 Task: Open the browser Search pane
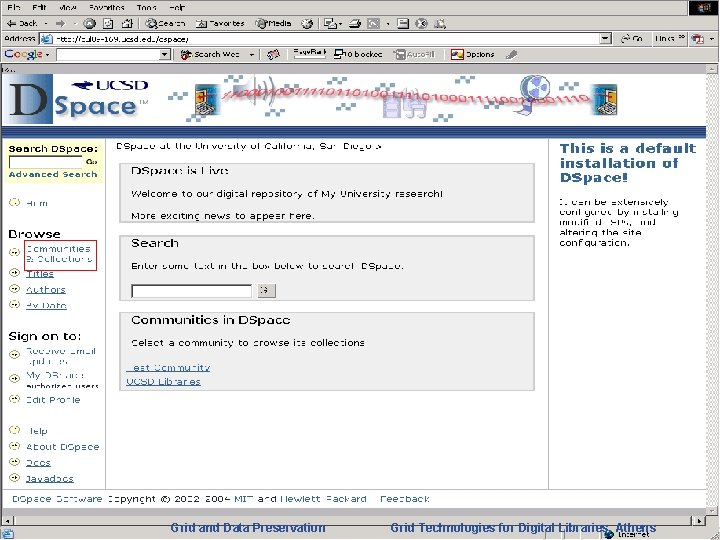click(165, 23)
